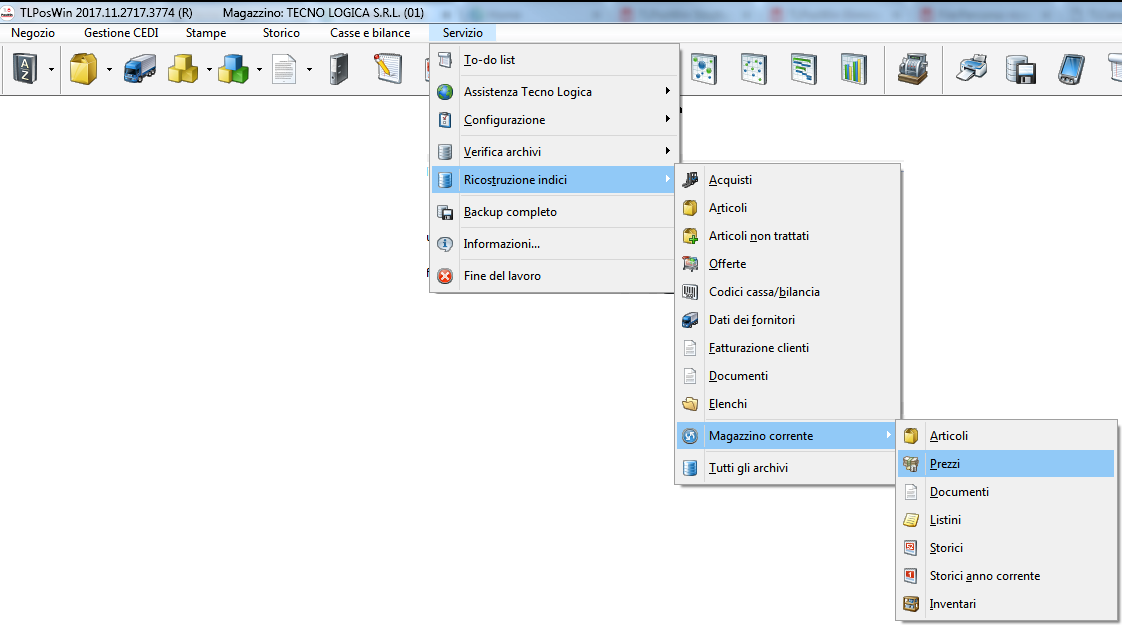This screenshot has height=625, width=1122.
Task: Open the Stampe menu
Action: click(x=206, y=33)
